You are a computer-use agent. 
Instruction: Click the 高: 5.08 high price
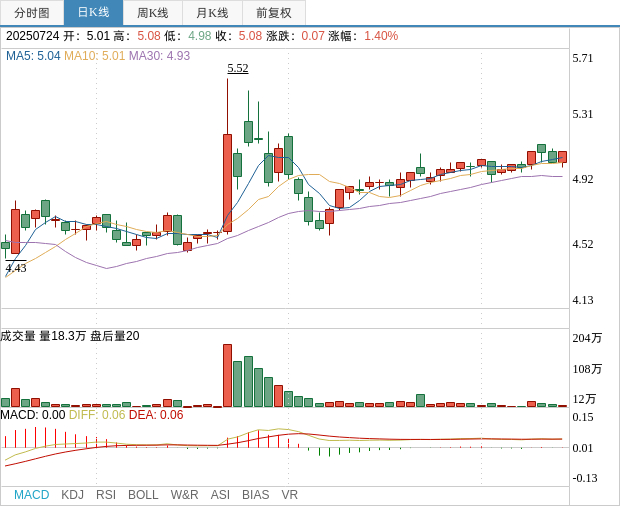[137, 36]
